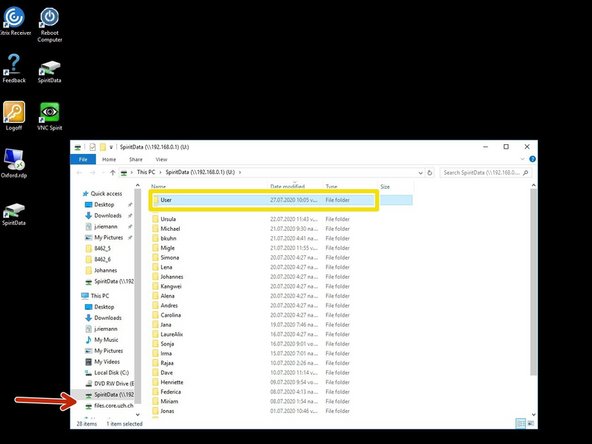Switch to large icons view in status bar
This screenshot has width=592, height=444.
(x=530, y=424)
